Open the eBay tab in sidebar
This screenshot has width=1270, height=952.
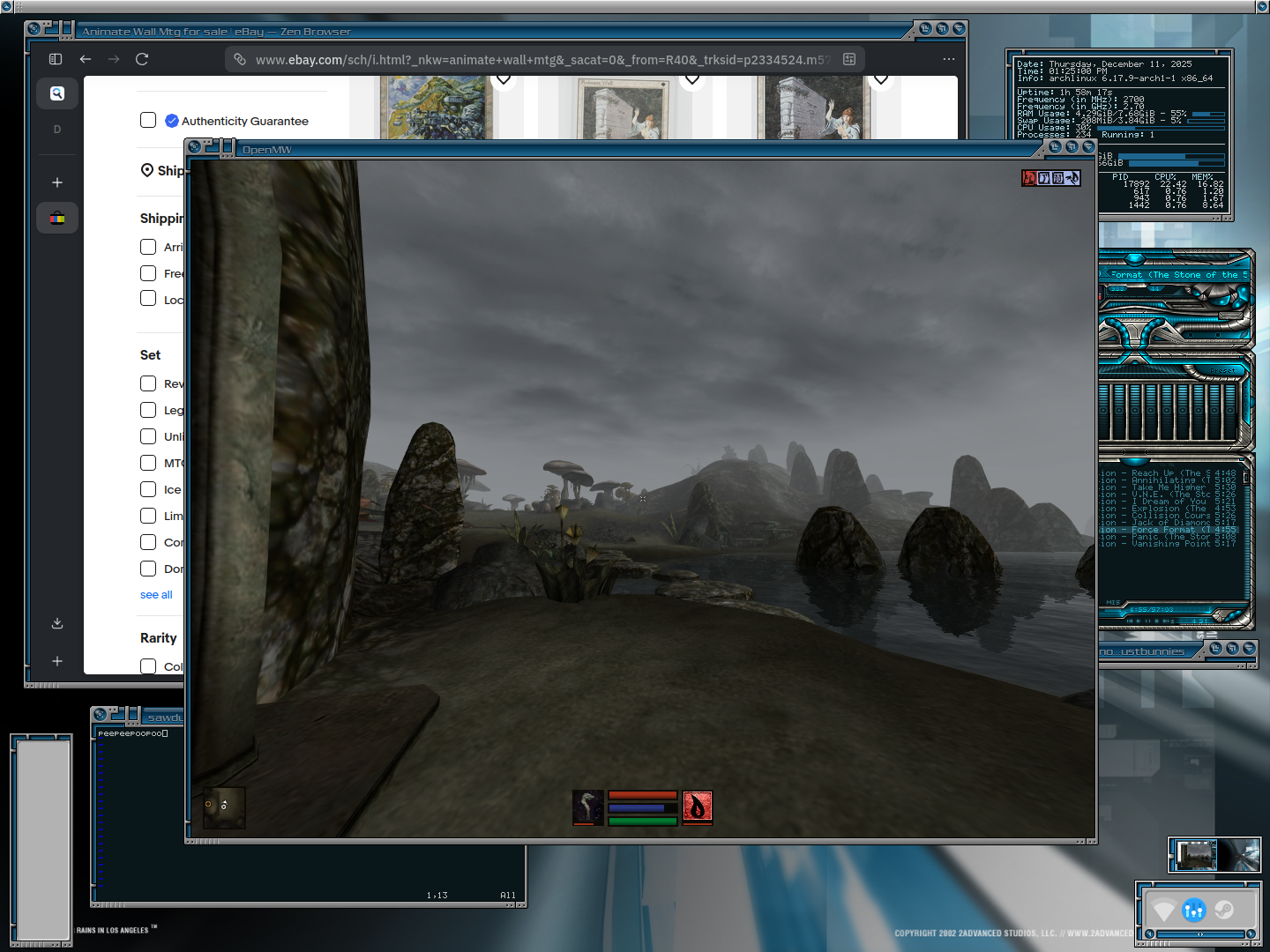point(57,218)
